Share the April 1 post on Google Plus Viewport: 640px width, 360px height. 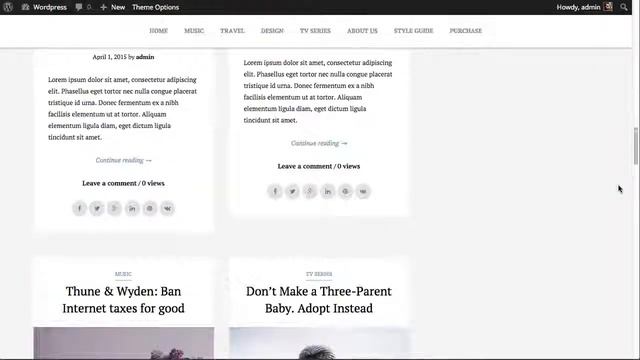click(115, 208)
